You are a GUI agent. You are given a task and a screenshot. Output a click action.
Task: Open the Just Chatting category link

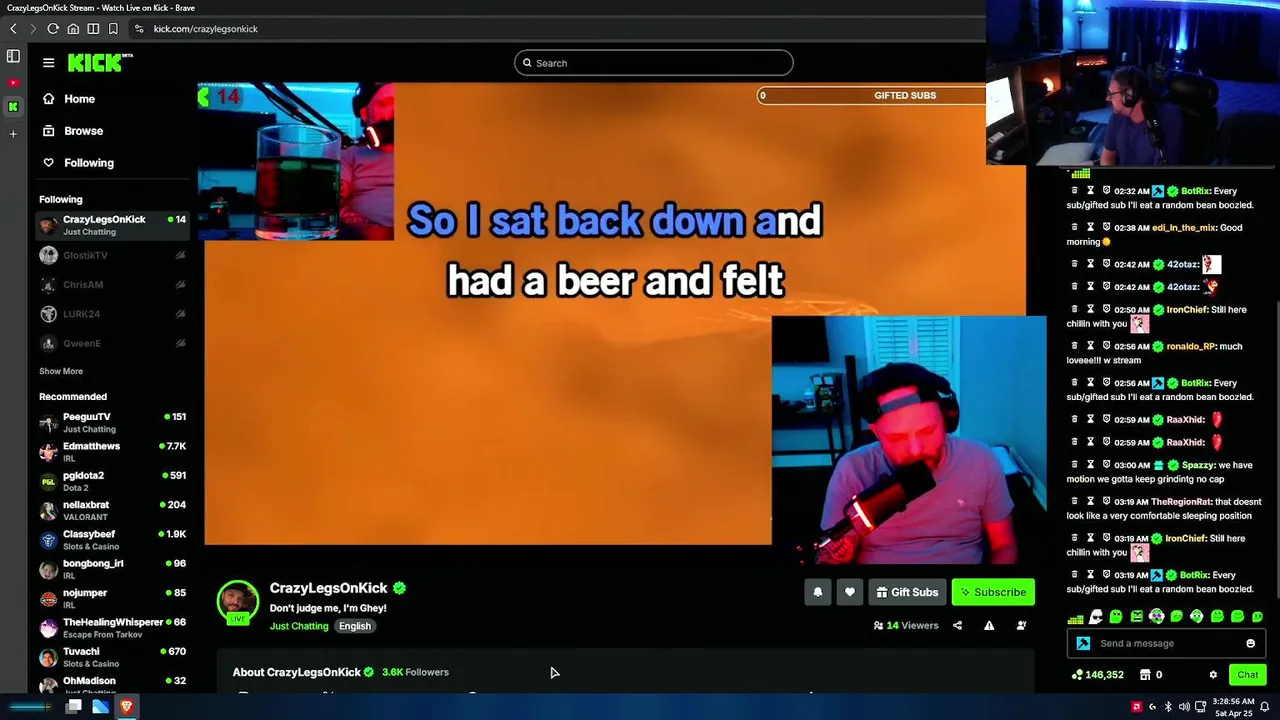[x=299, y=626]
